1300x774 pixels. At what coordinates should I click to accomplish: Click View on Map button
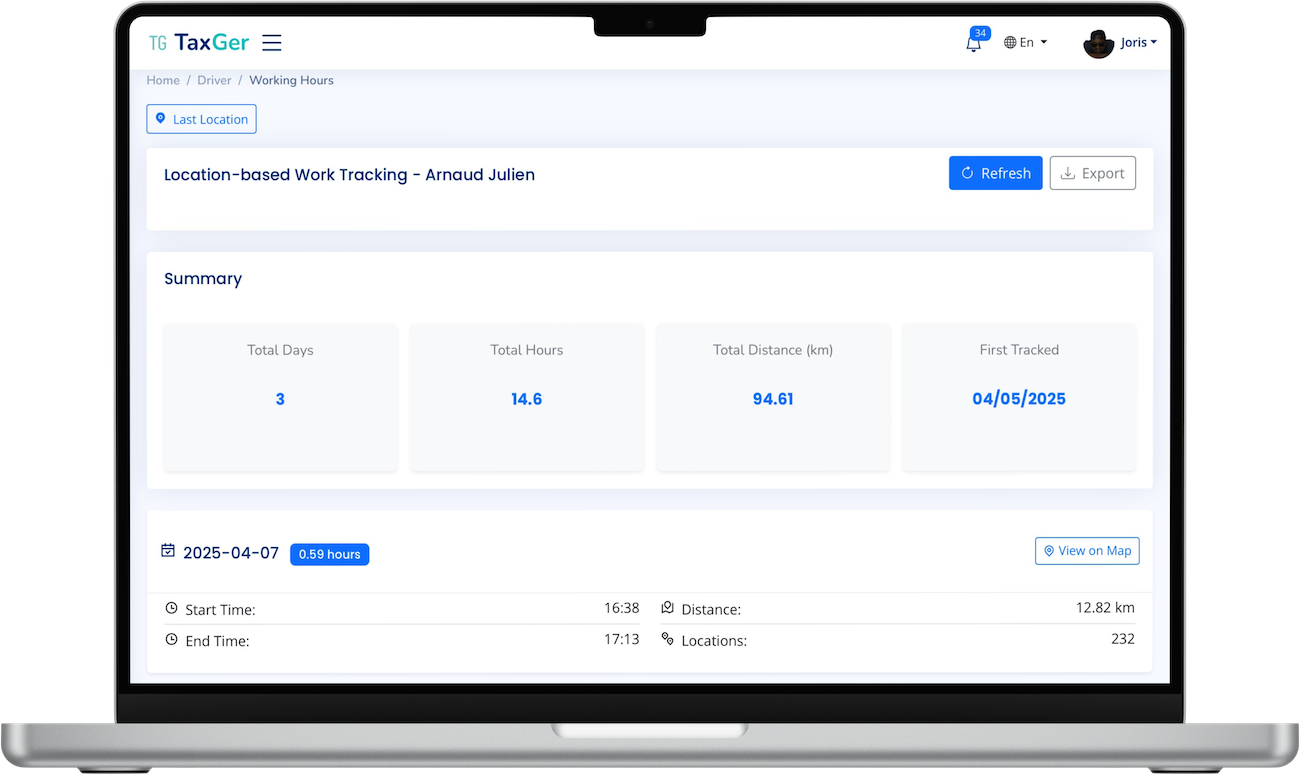click(1087, 551)
